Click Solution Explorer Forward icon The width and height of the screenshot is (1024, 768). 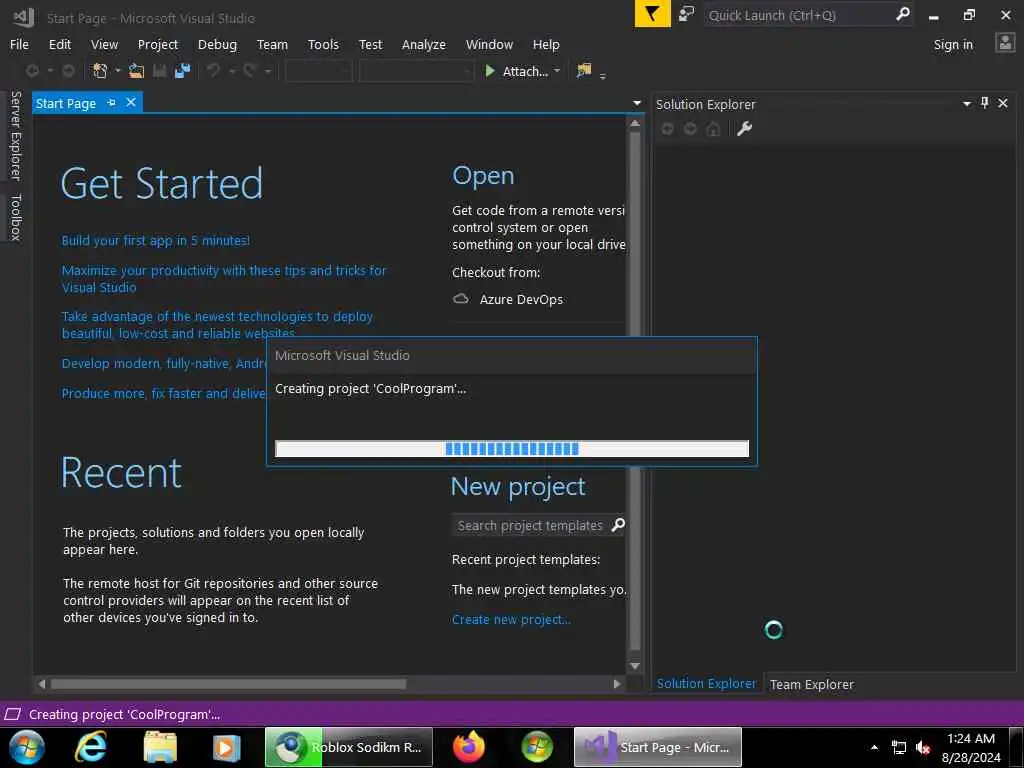(x=690, y=129)
